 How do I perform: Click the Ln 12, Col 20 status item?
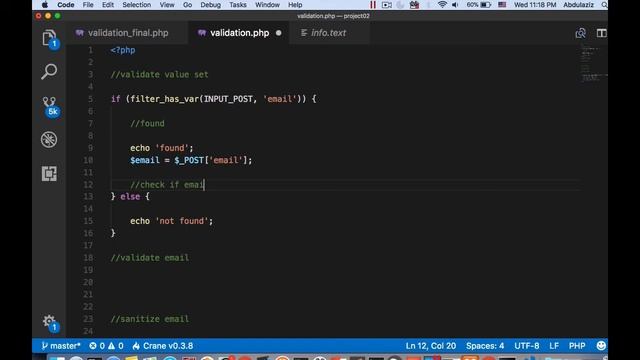431,346
